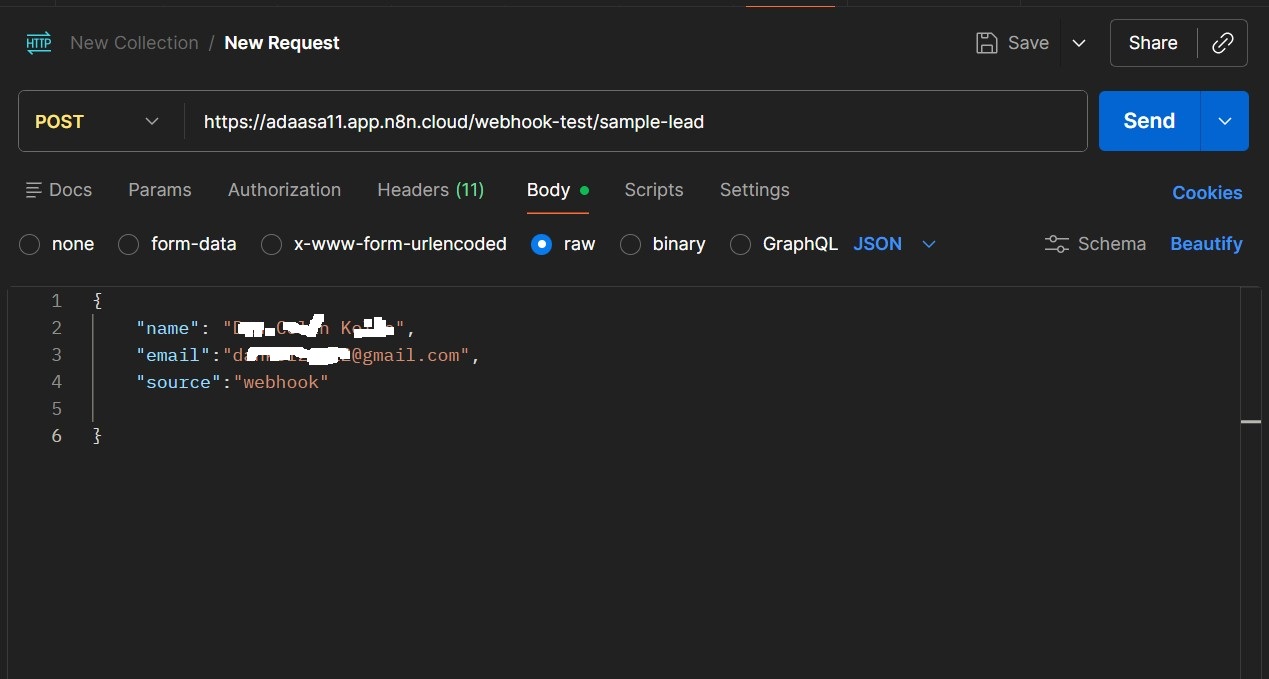Click New Collection in the breadcrumb
This screenshot has width=1269, height=679.
tap(134, 43)
